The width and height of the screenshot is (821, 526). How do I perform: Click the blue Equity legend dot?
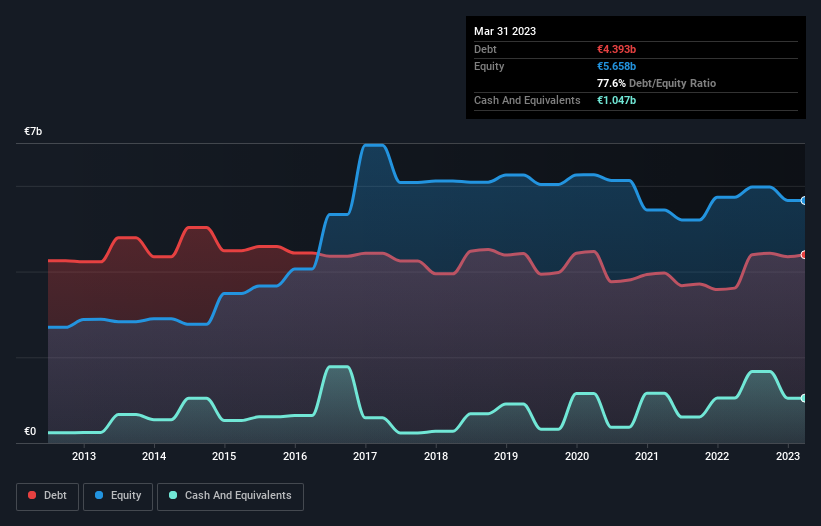[99, 495]
